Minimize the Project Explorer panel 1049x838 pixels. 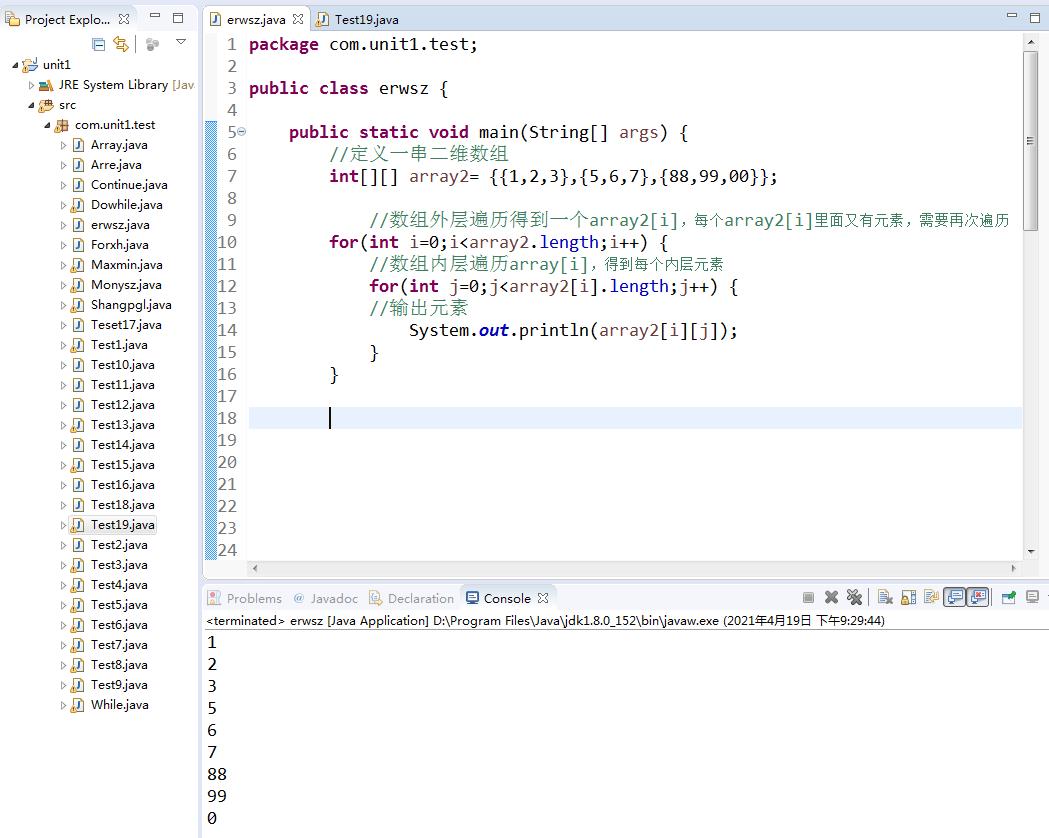(155, 15)
